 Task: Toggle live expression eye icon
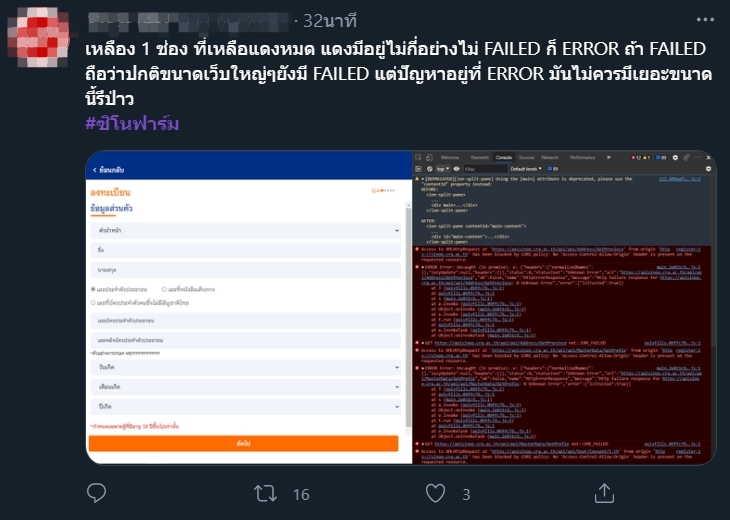pos(457,169)
